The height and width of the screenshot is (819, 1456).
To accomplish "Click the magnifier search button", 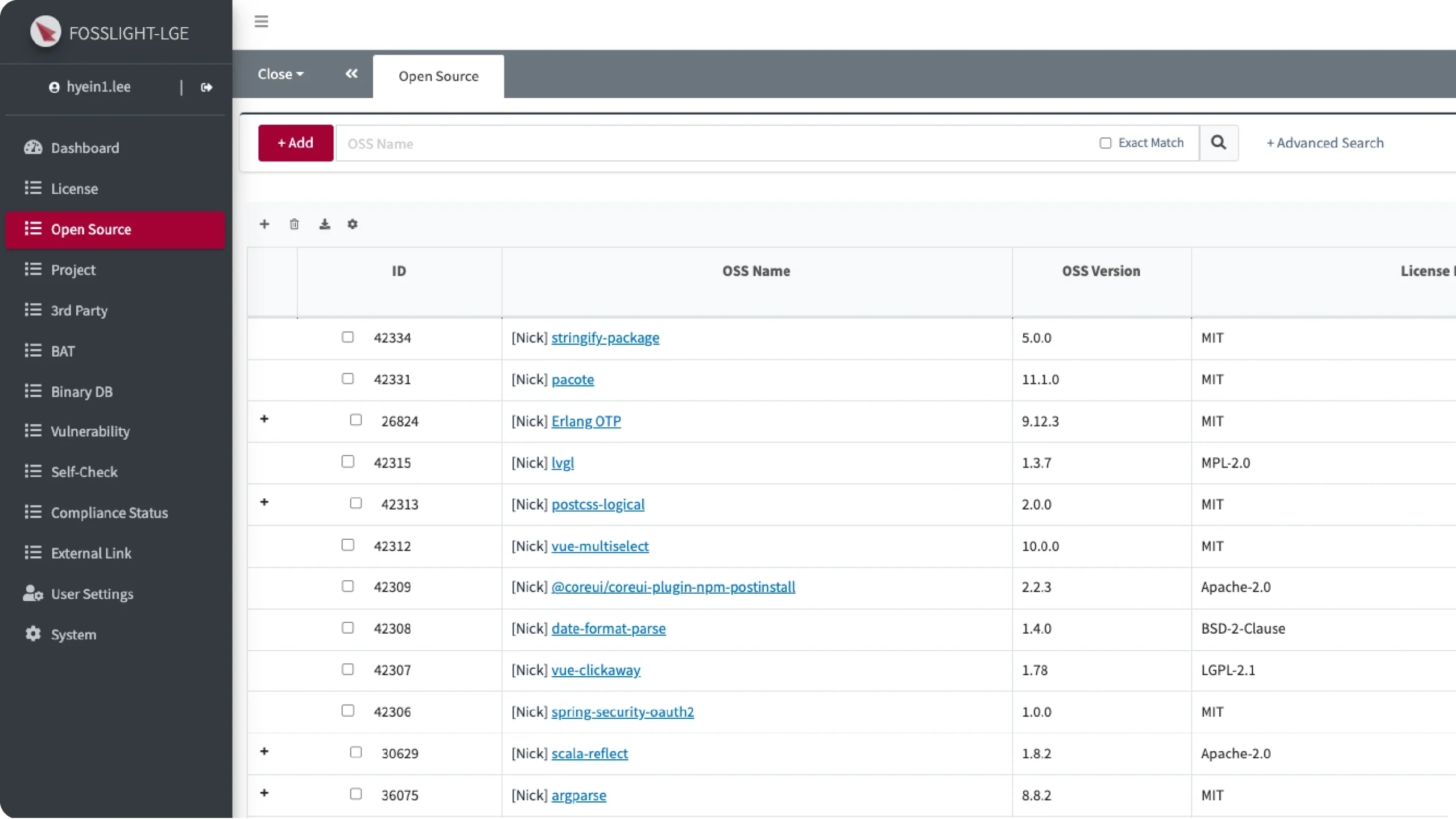I will pyautogui.click(x=1218, y=143).
